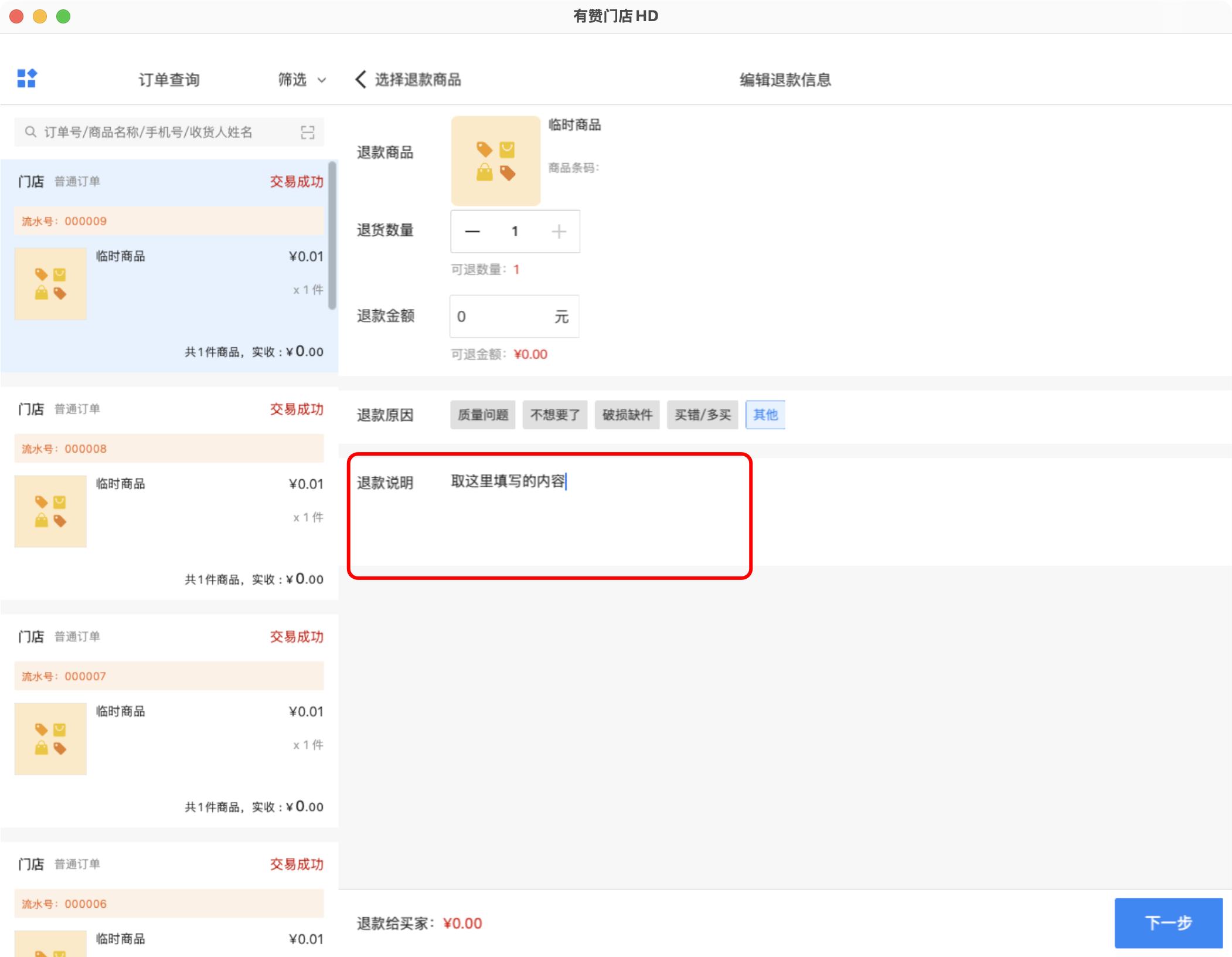The width and height of the screenshot is (1232, 957).
Task: Go back using the left chevron arrow
Action: coord(361,80)
